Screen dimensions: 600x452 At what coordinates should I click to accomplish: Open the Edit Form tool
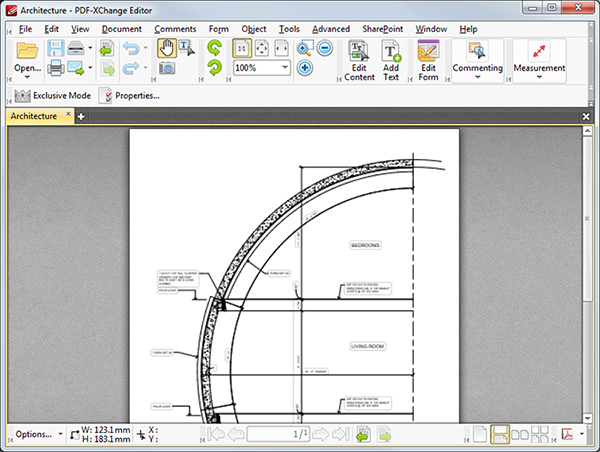(428, 60)
